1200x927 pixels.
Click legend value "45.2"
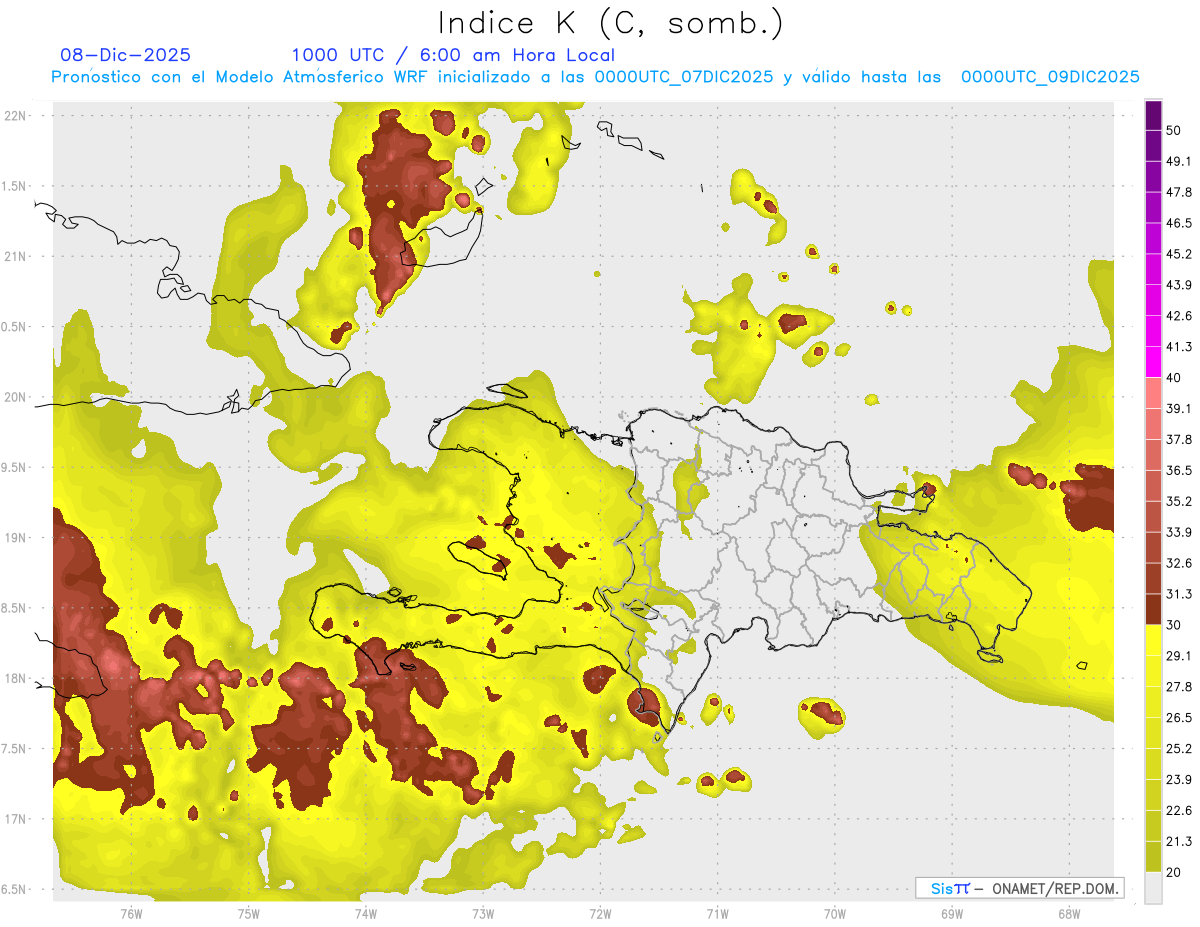(1179, 254)
